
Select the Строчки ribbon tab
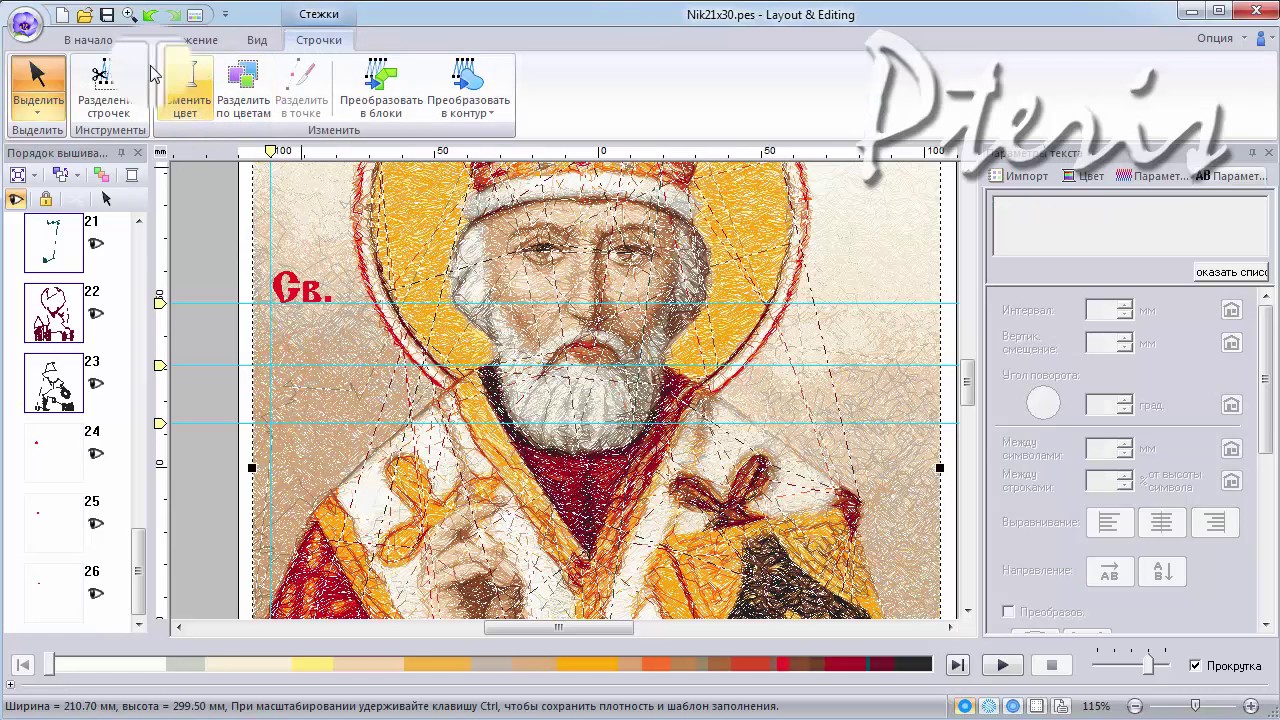click(319, 40)
